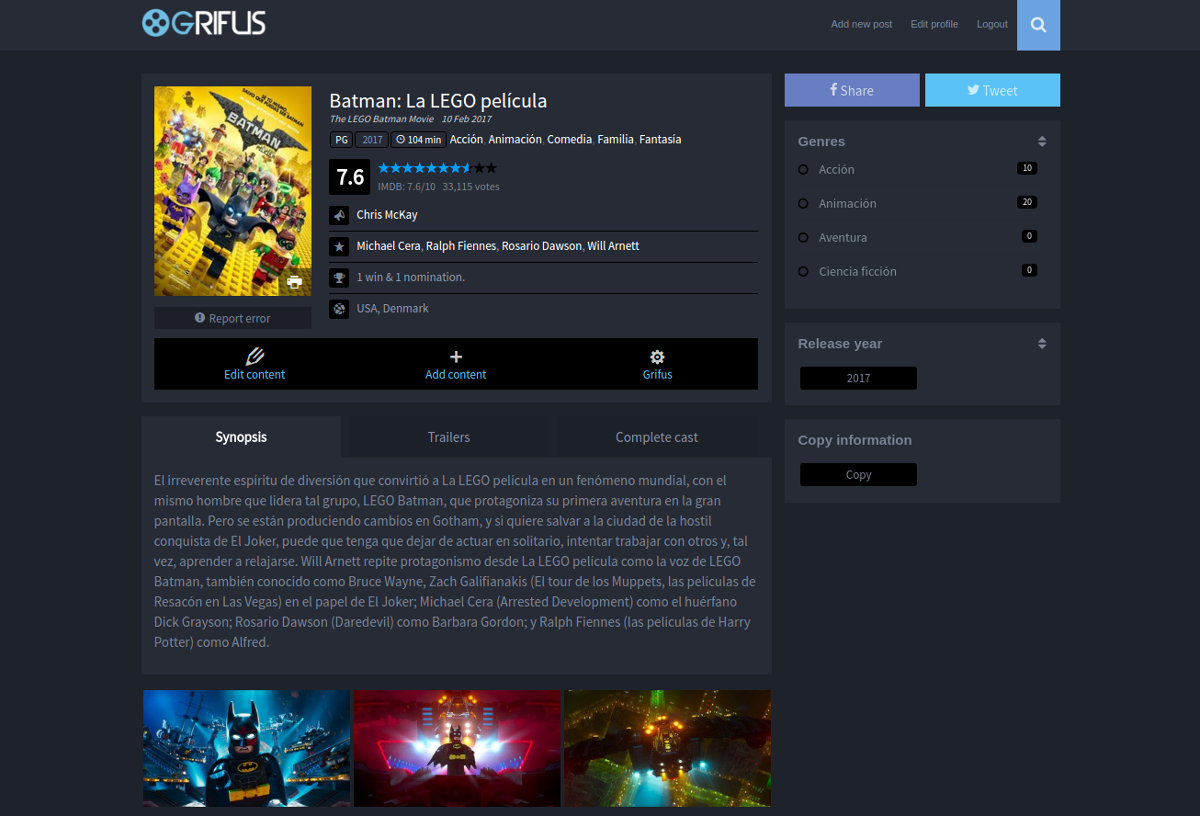Open the red-lit Batman stage still
The image size is (1200, 816).
pos(457,748)
